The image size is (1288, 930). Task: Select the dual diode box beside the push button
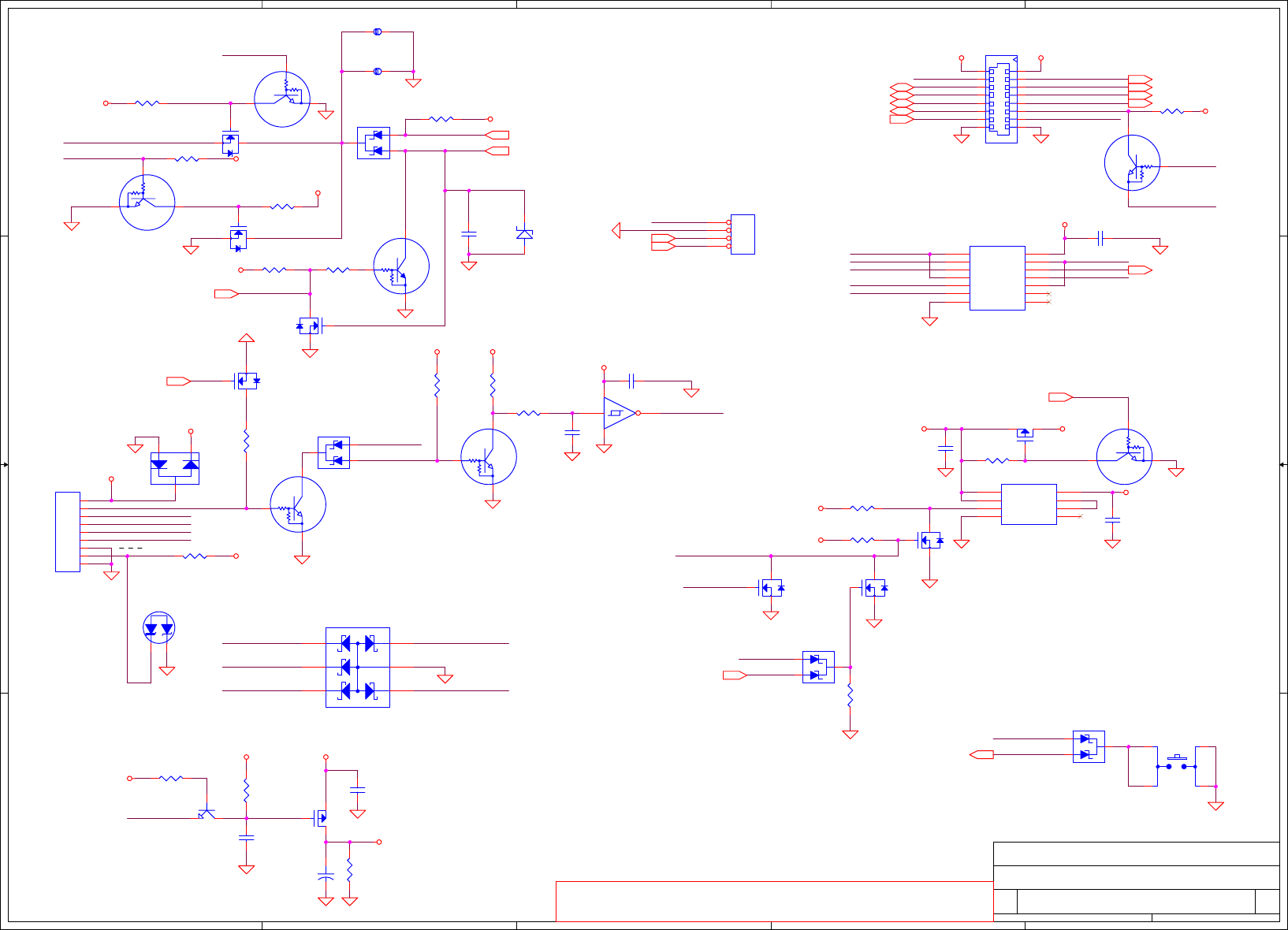pos(1089,746)
